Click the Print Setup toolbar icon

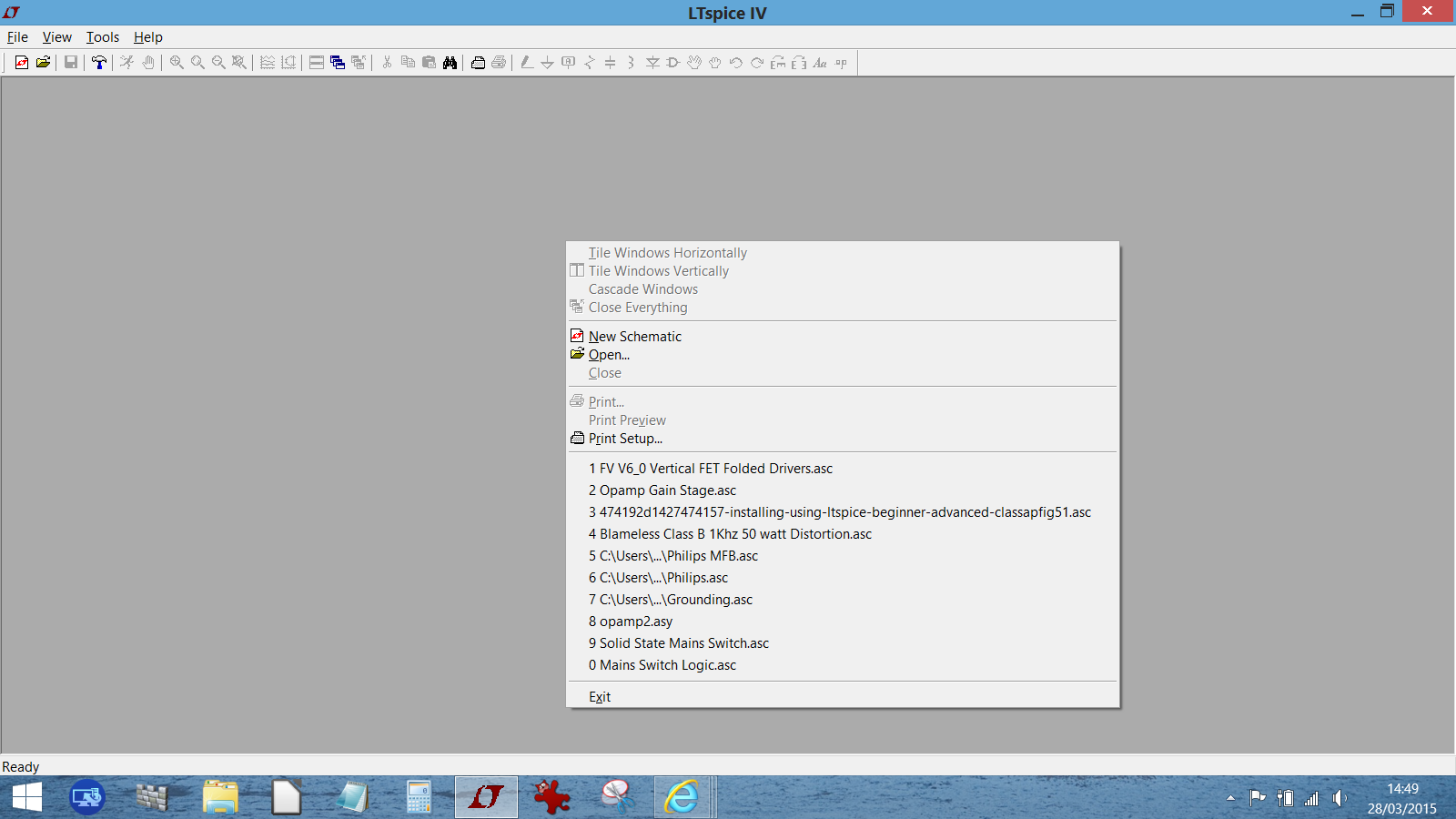[x=478, y=63]
